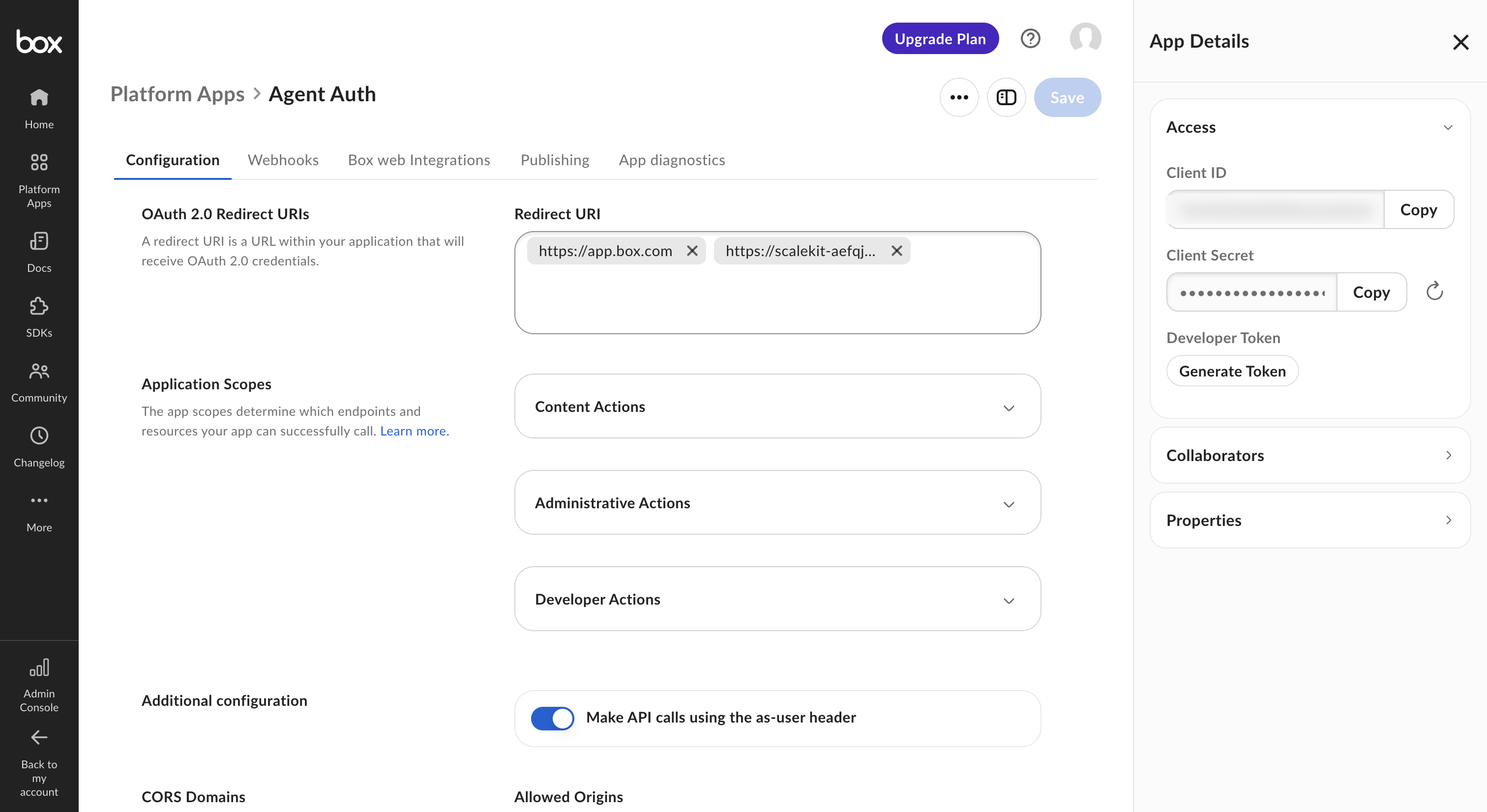Collapse the Access section
The width and height of the screenshot is (1487, 812).
(x=1448, y=127)
